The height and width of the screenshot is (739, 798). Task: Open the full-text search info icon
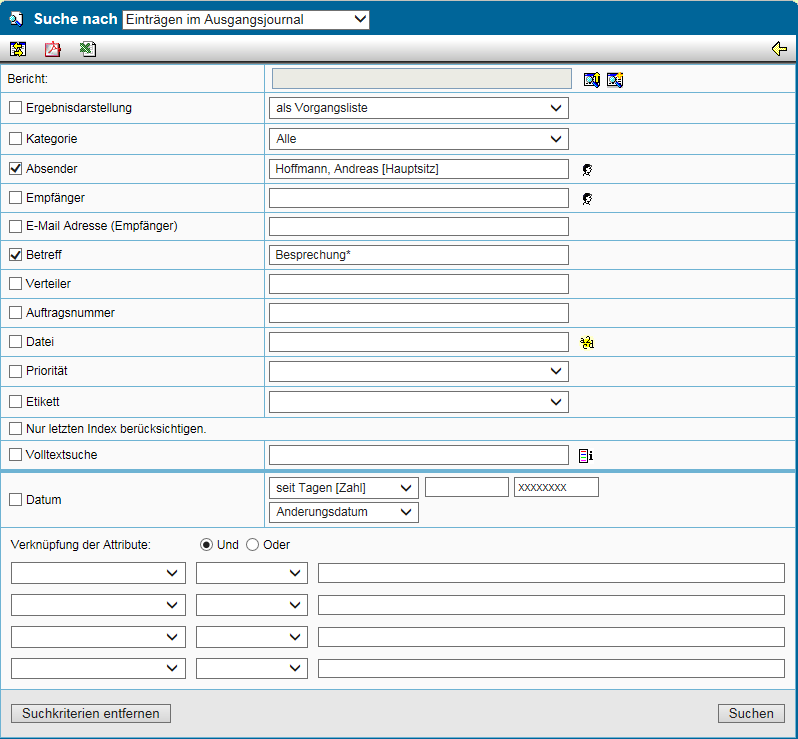[586, 456]
